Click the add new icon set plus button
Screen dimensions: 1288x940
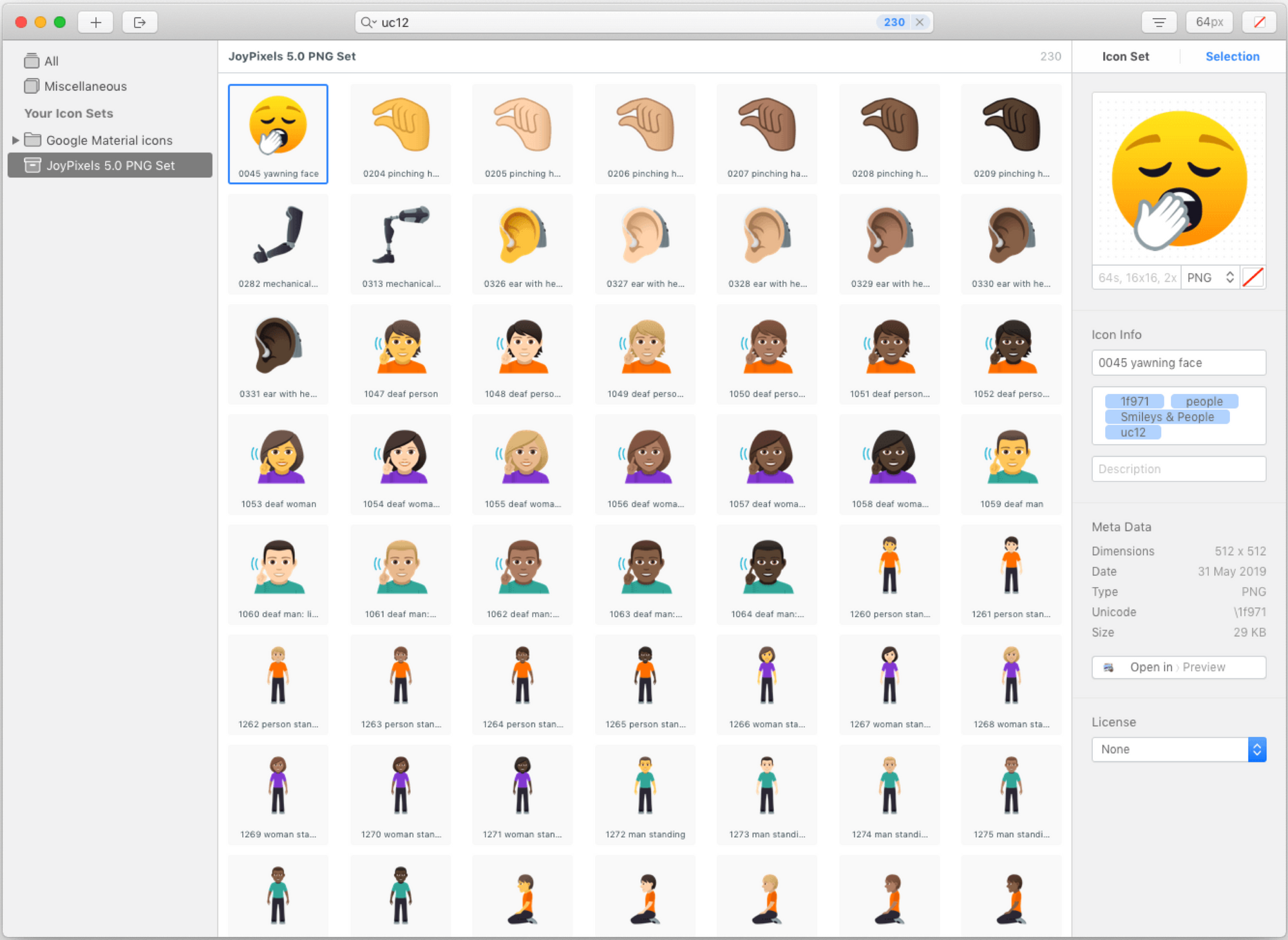point(95,23)
